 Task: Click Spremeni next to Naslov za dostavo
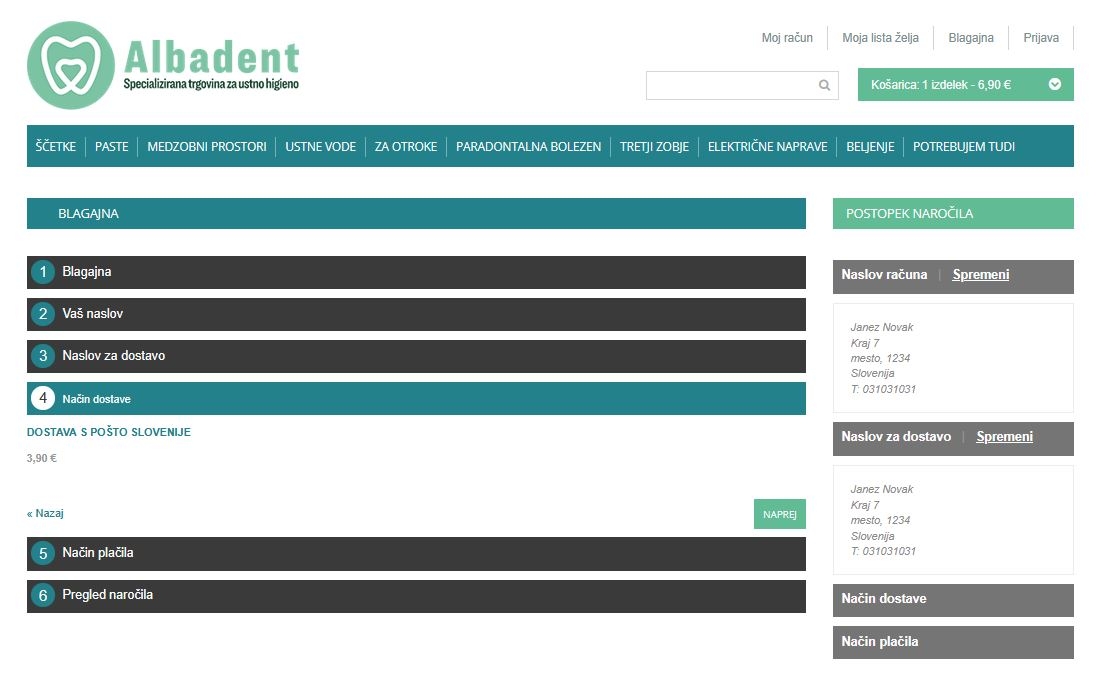[1004, 437]
